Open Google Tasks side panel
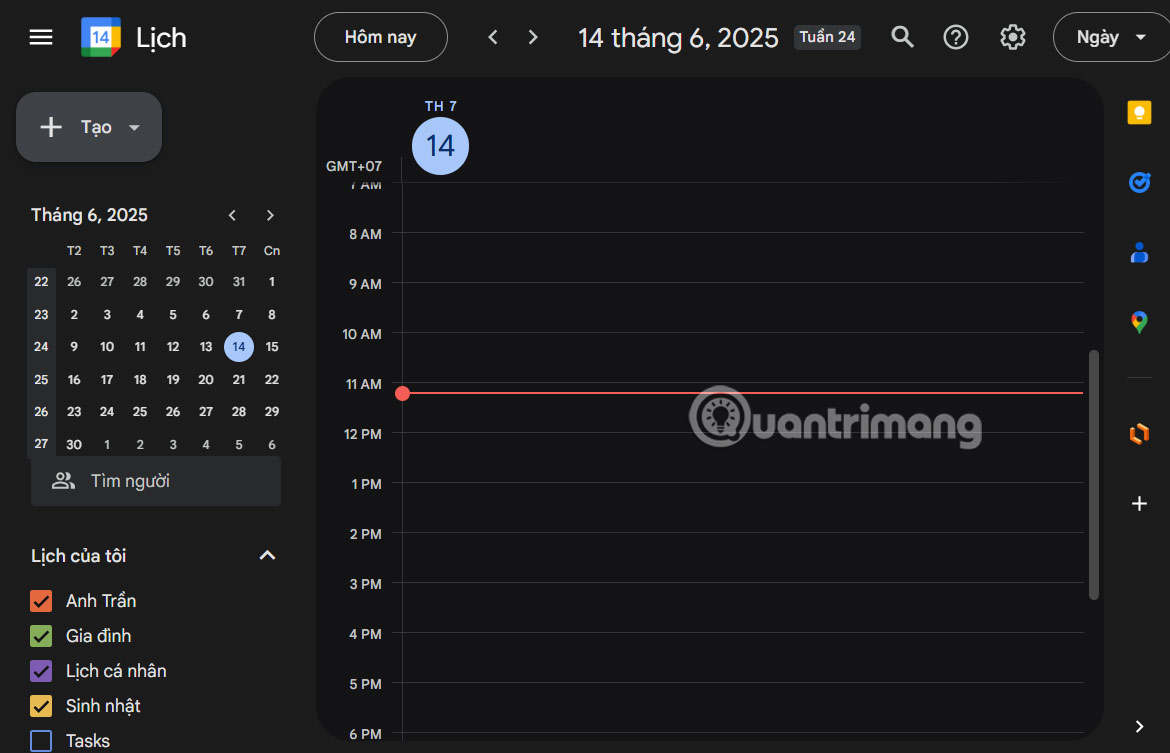Screen dimensions: 1170x753 coord(1139,182)
